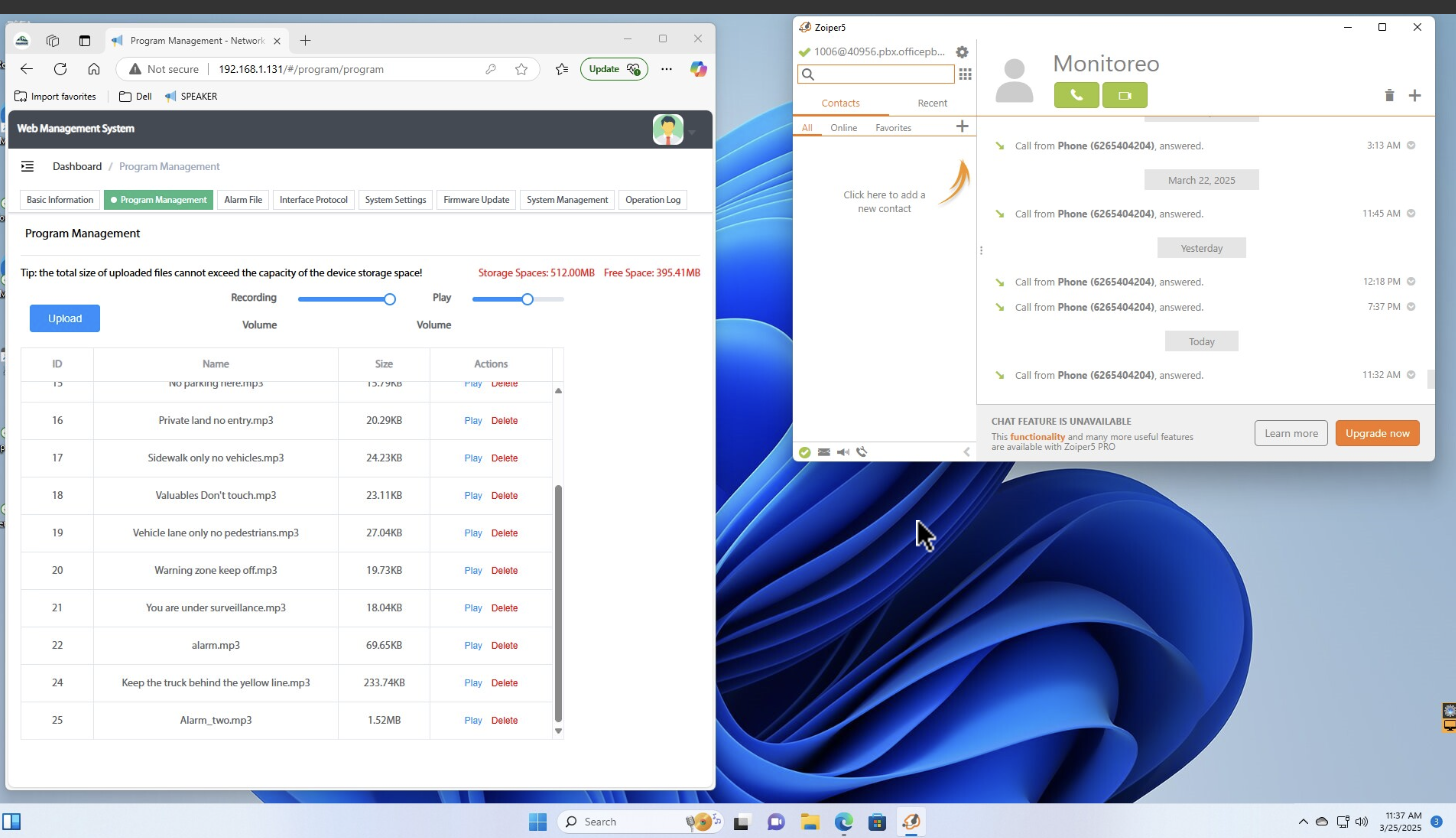
Task: Open the Edge workspaces icon
Action: point(53,40)
